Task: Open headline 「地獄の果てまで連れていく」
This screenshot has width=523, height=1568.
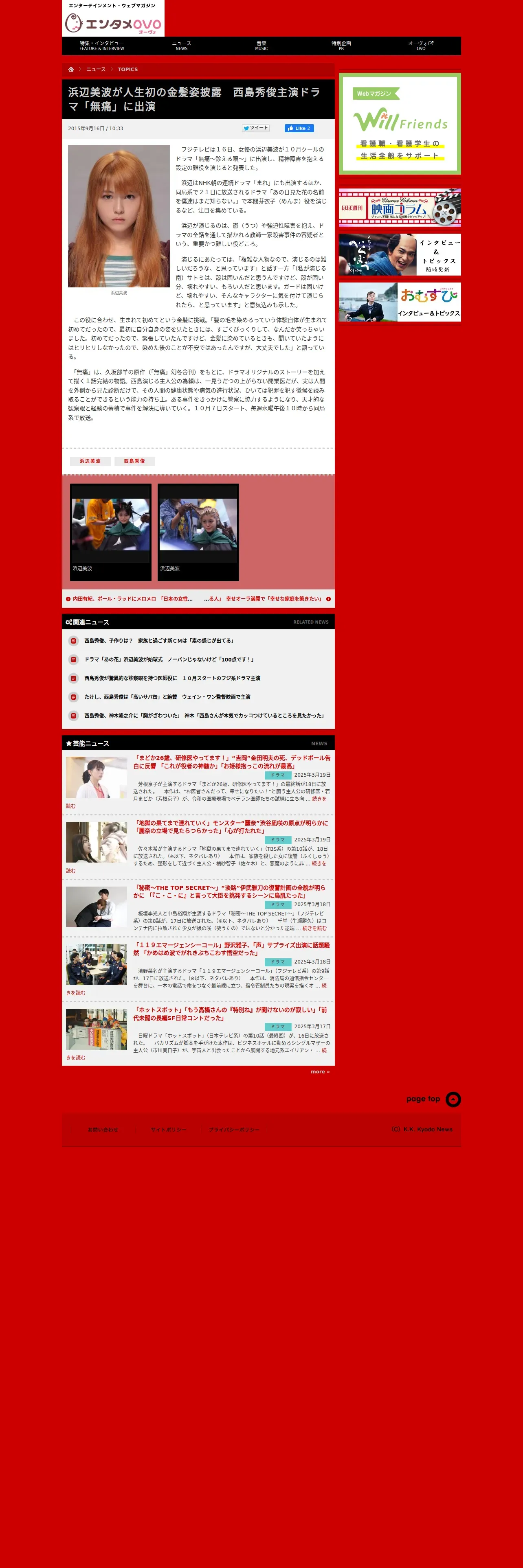Action: (x=231, y=827)
